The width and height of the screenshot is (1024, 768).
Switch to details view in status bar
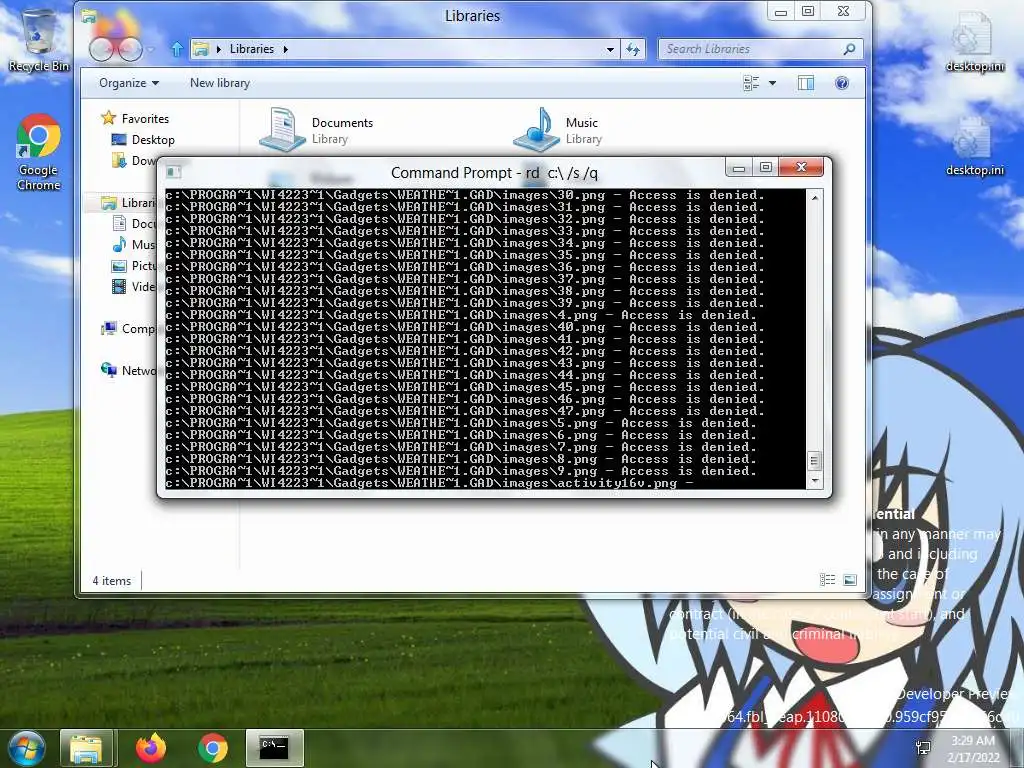pyautogui.click(x=827, y=580)
